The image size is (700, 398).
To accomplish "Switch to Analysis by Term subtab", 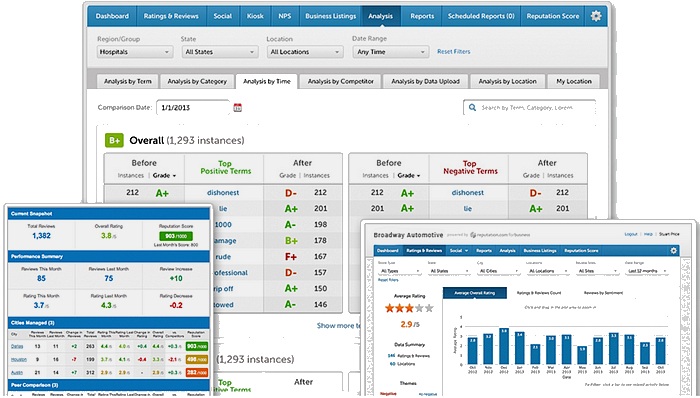I will [128, 82].
